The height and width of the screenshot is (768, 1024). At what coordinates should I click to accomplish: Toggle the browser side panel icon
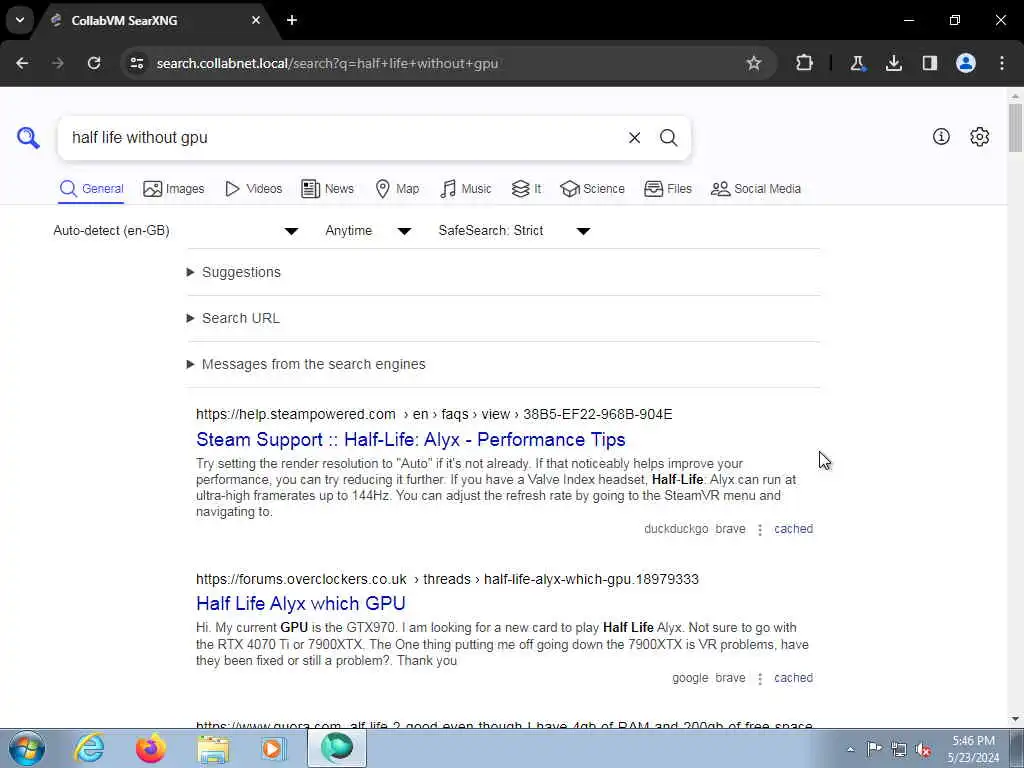click(x=930, y=63)
